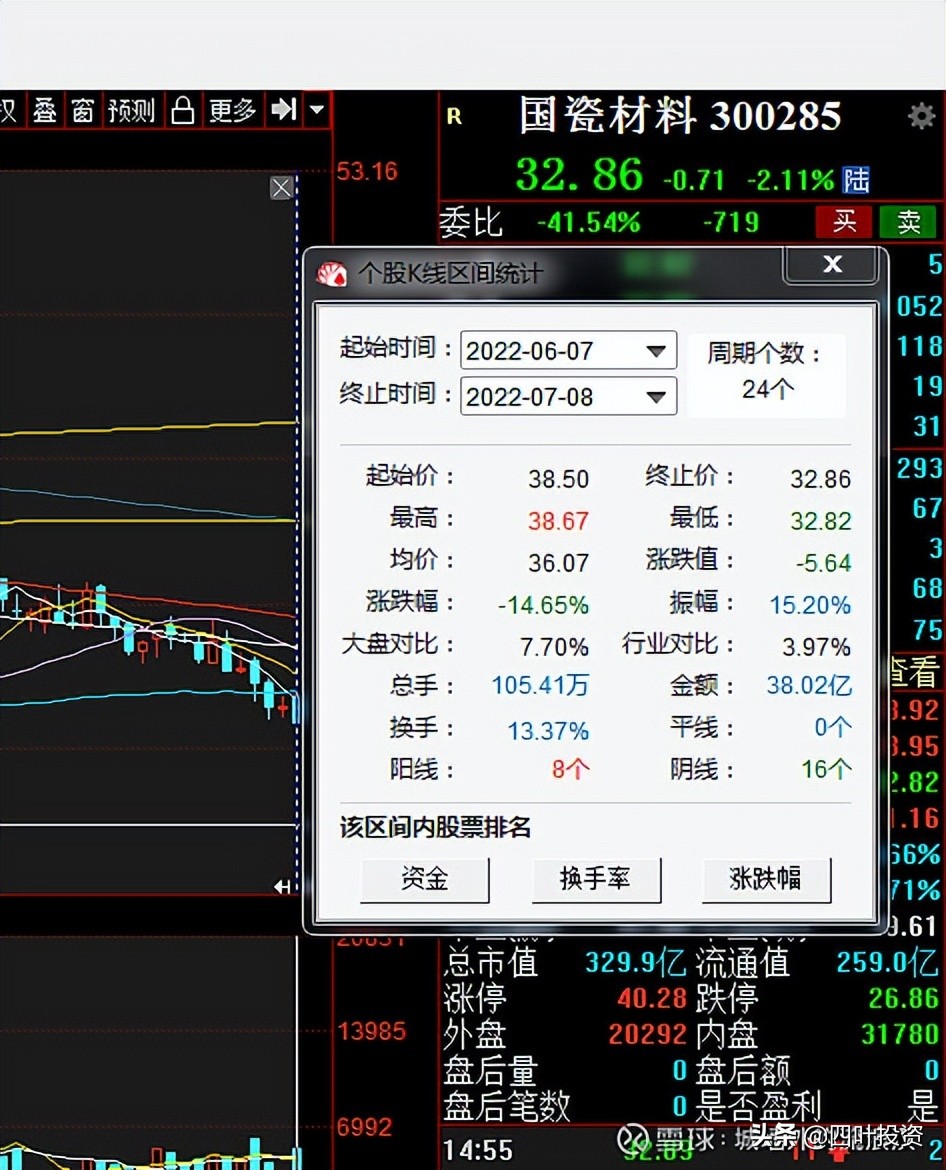Click the 涨跌幅 ranking button
This screenshot has height=1170, width=946.
click(765, 879)
